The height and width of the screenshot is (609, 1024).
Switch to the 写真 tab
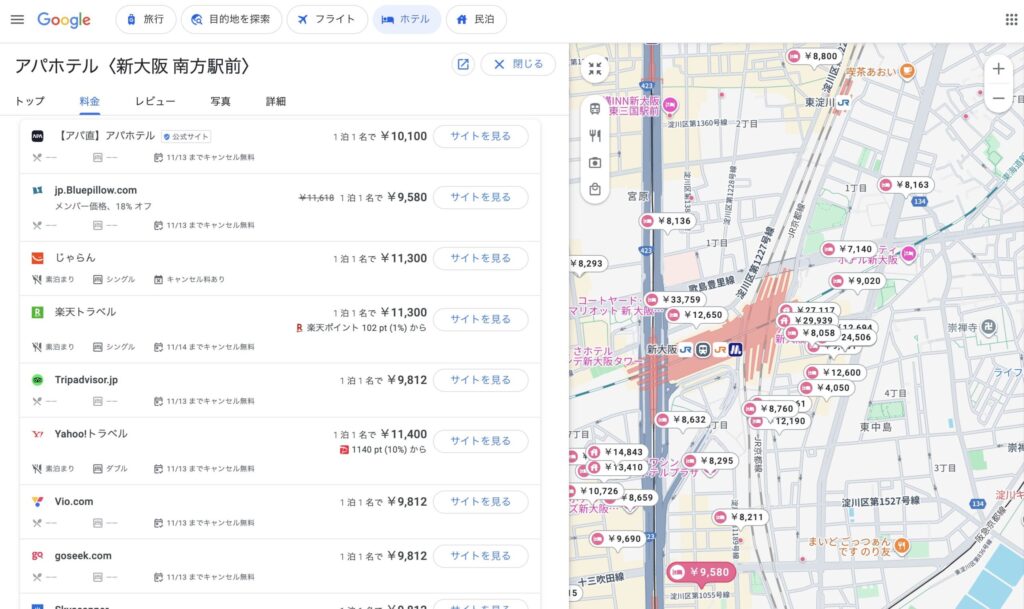[x=220, y=101]
